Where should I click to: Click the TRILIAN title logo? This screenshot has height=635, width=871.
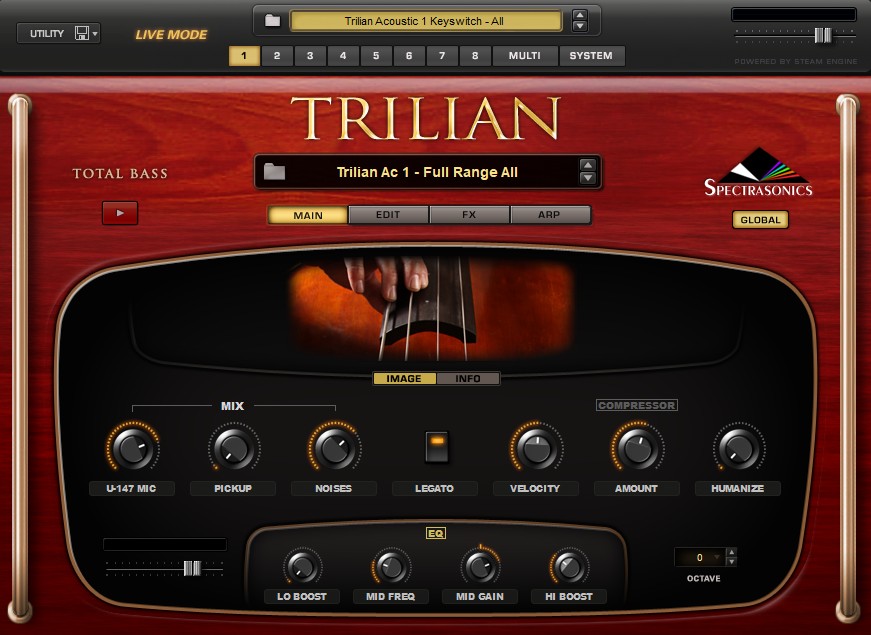pos(425,118)
